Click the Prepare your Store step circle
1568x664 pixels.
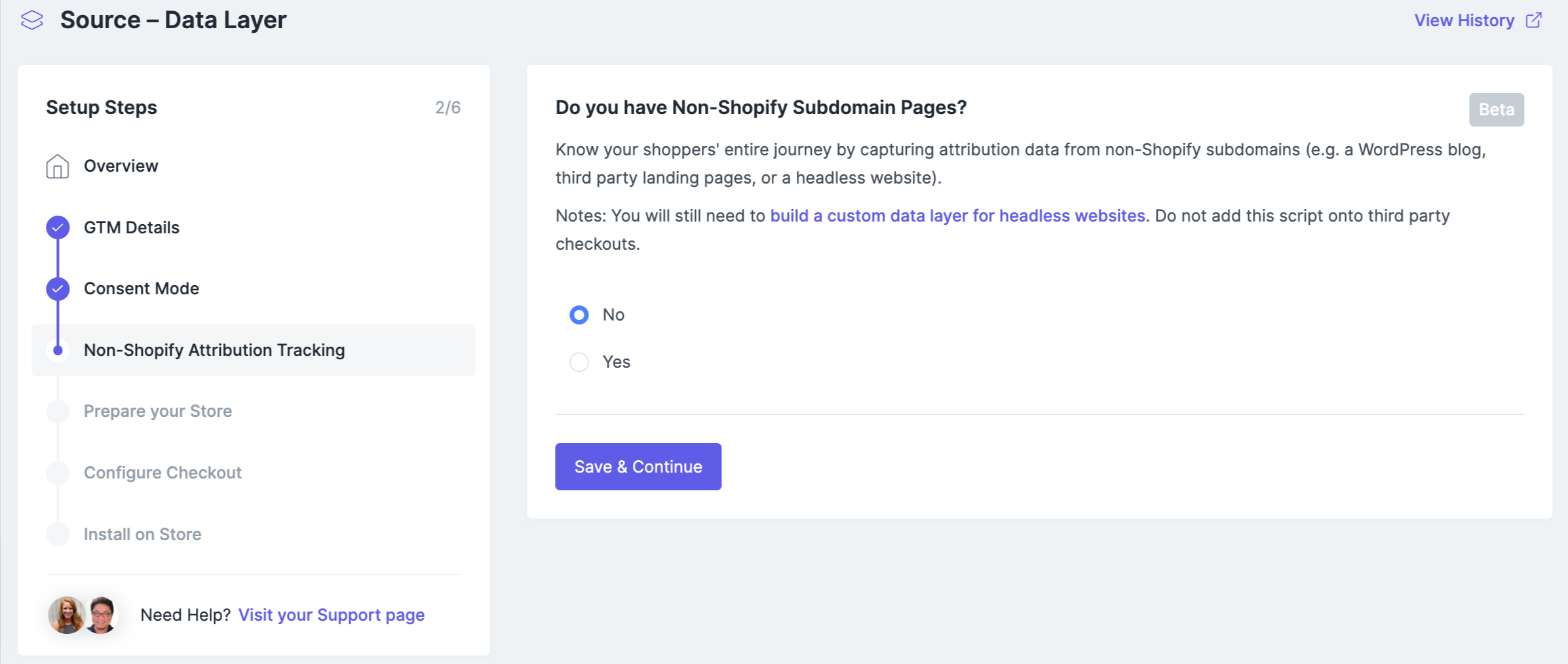point(58,412)
